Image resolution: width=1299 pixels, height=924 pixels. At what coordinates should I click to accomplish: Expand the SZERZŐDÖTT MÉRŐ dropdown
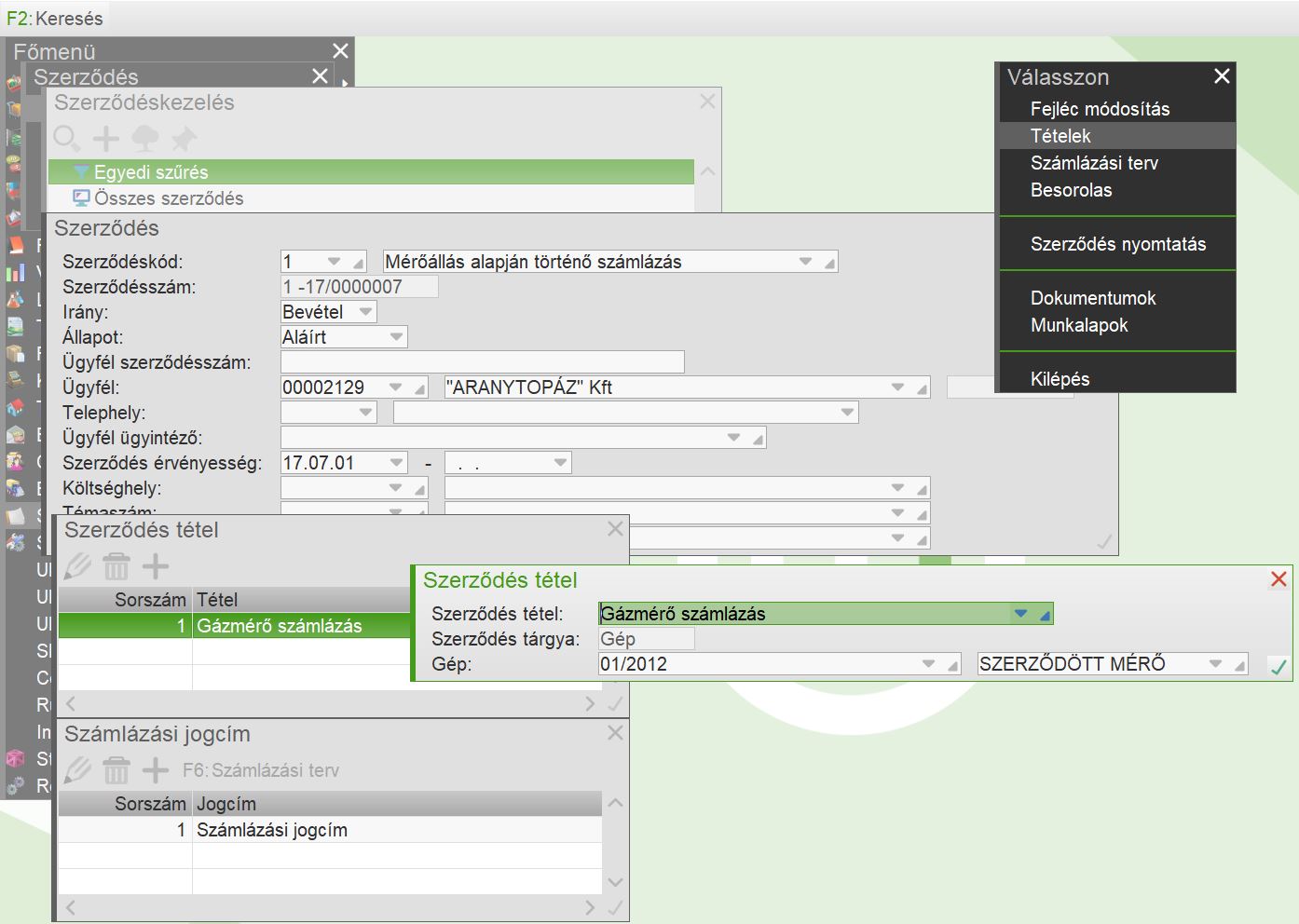(x=1215, y=664)
